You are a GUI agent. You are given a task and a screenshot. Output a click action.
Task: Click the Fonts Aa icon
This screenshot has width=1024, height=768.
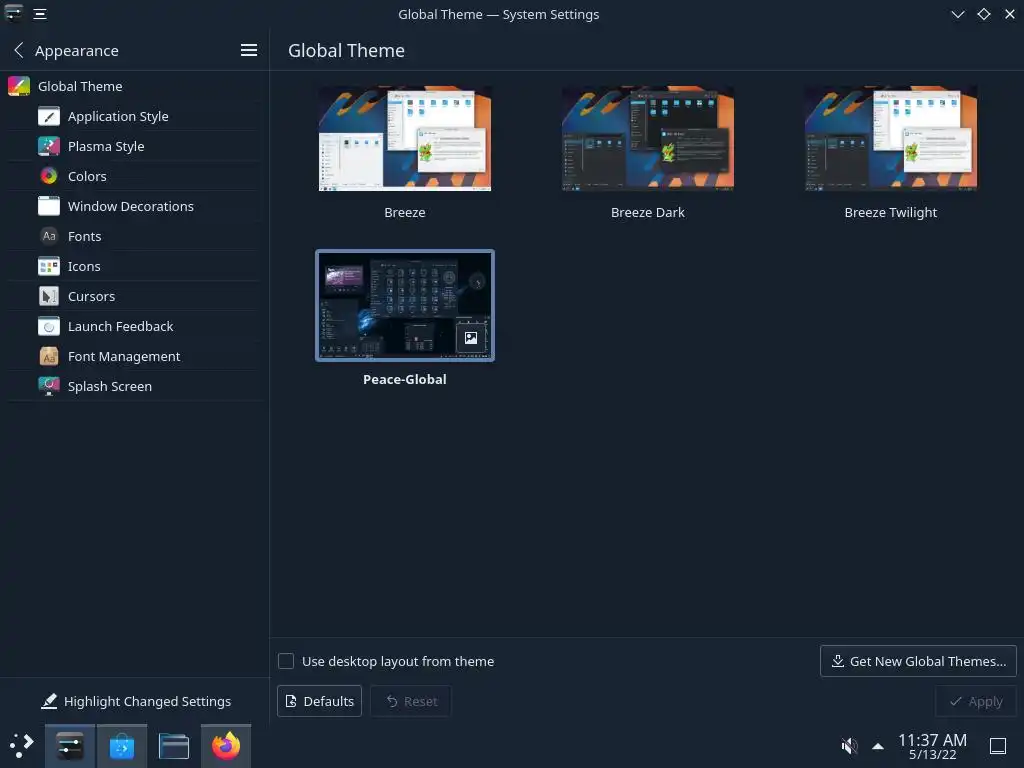point(49,236)
